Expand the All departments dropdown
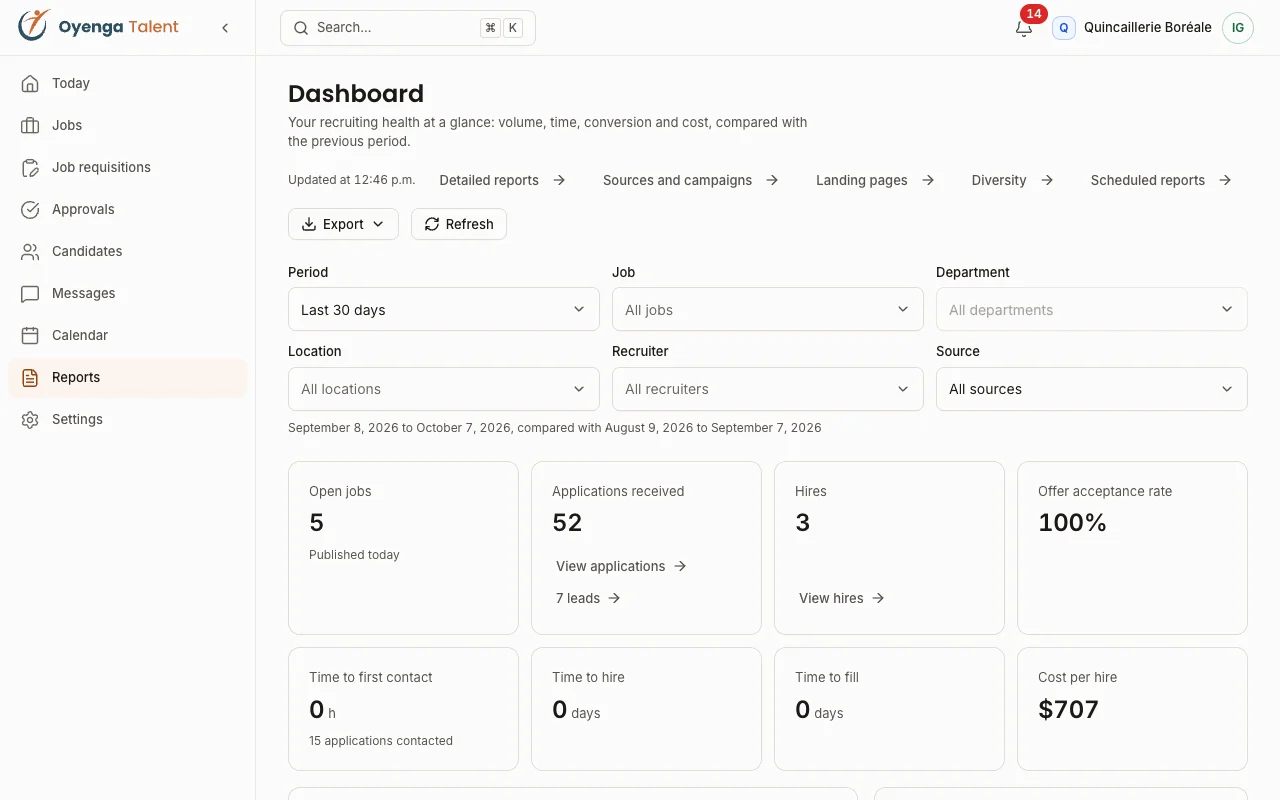Screen dimensions: 1280x800 click(1092, 309)
